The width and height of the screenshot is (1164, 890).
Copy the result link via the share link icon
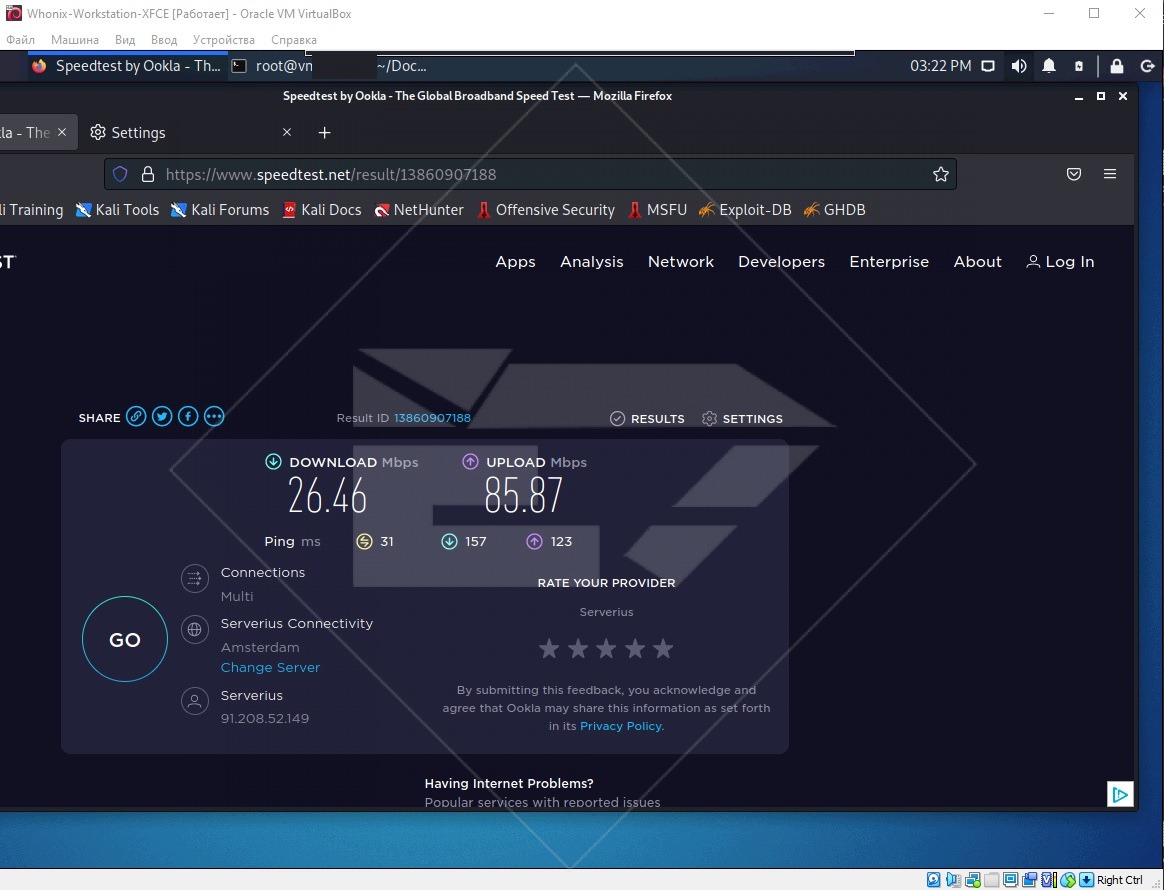pyautogui.click(x=136, y=416)
